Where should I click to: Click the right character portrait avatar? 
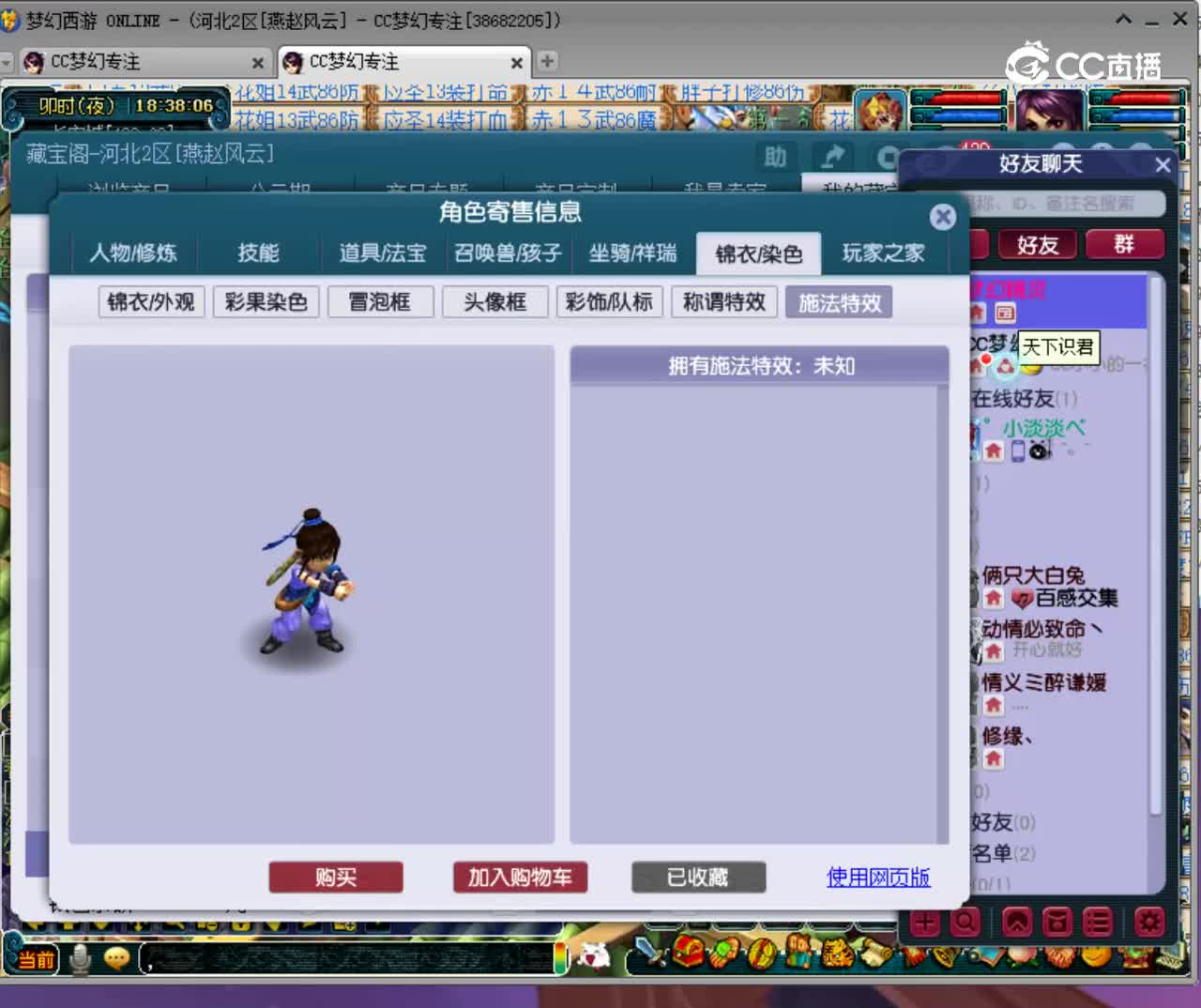(1050, 112)
